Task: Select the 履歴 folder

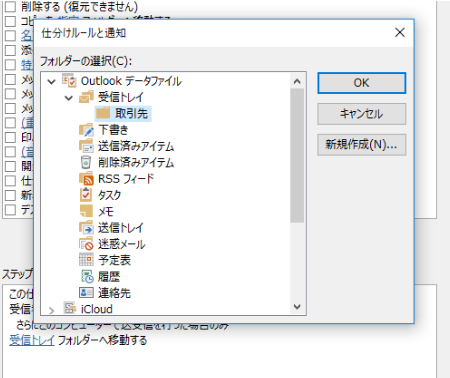Action: [x=109, y=277]
